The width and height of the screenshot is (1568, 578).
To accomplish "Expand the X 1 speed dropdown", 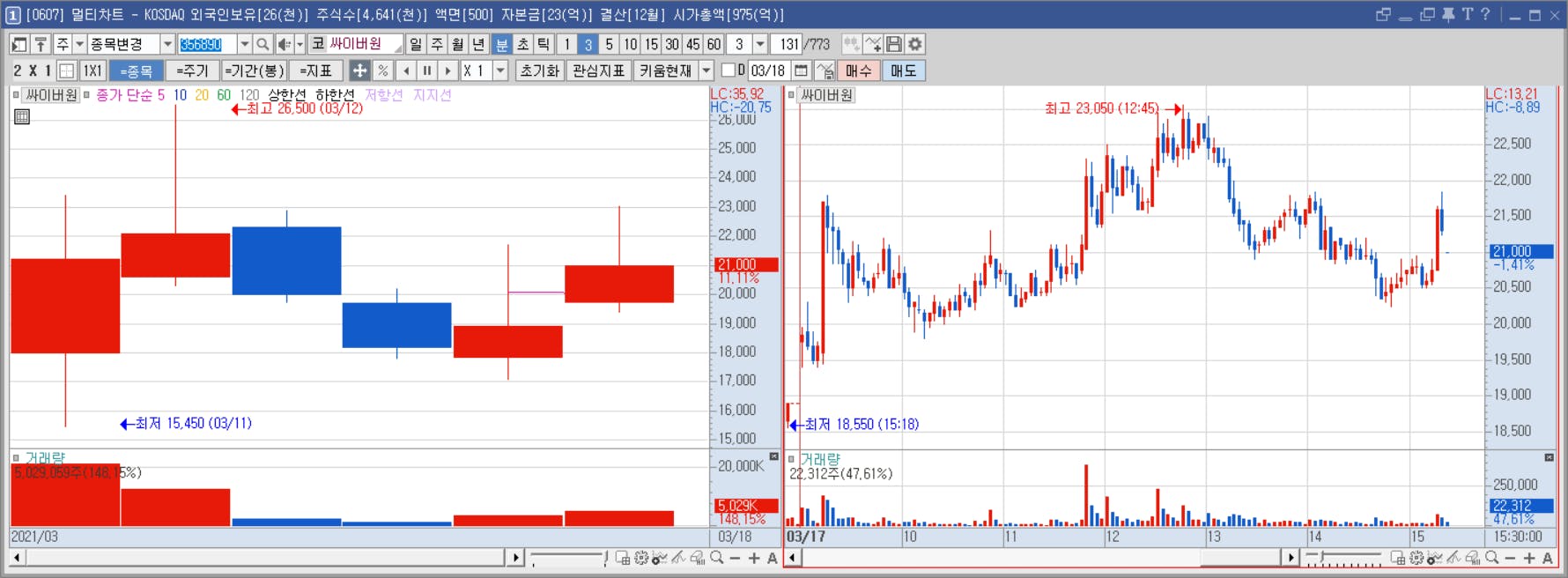I will click(500, 70).
